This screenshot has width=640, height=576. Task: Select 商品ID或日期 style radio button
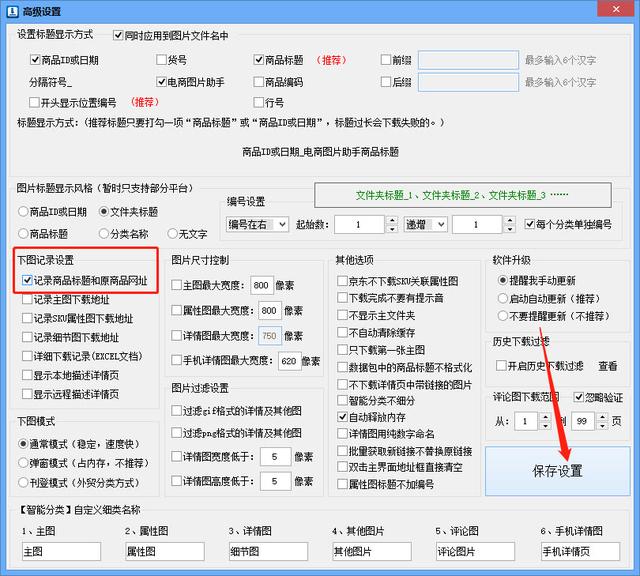coord(25,212)
